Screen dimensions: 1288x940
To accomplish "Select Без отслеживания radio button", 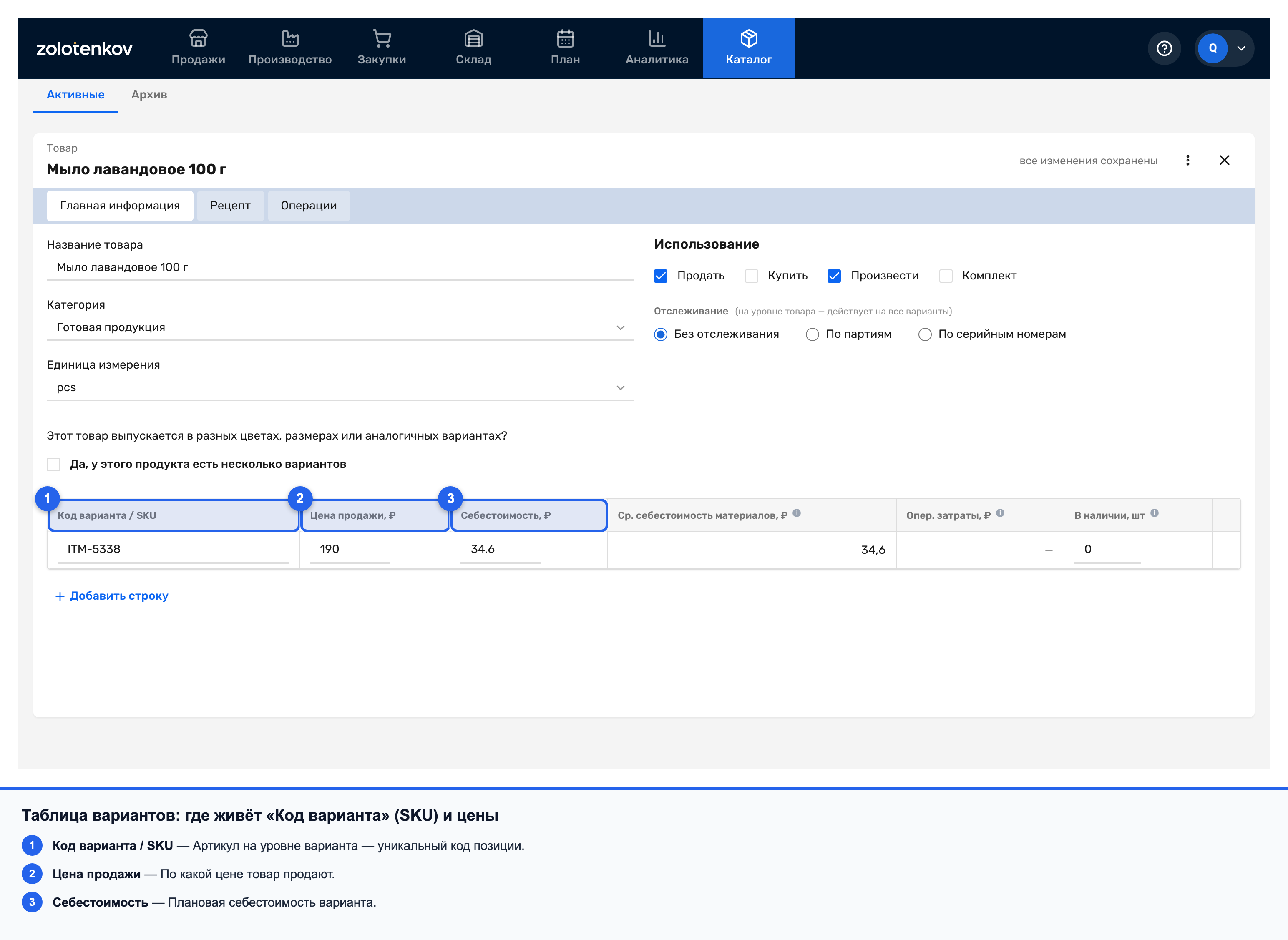I will pyautogui.click(x=660, y=334).
